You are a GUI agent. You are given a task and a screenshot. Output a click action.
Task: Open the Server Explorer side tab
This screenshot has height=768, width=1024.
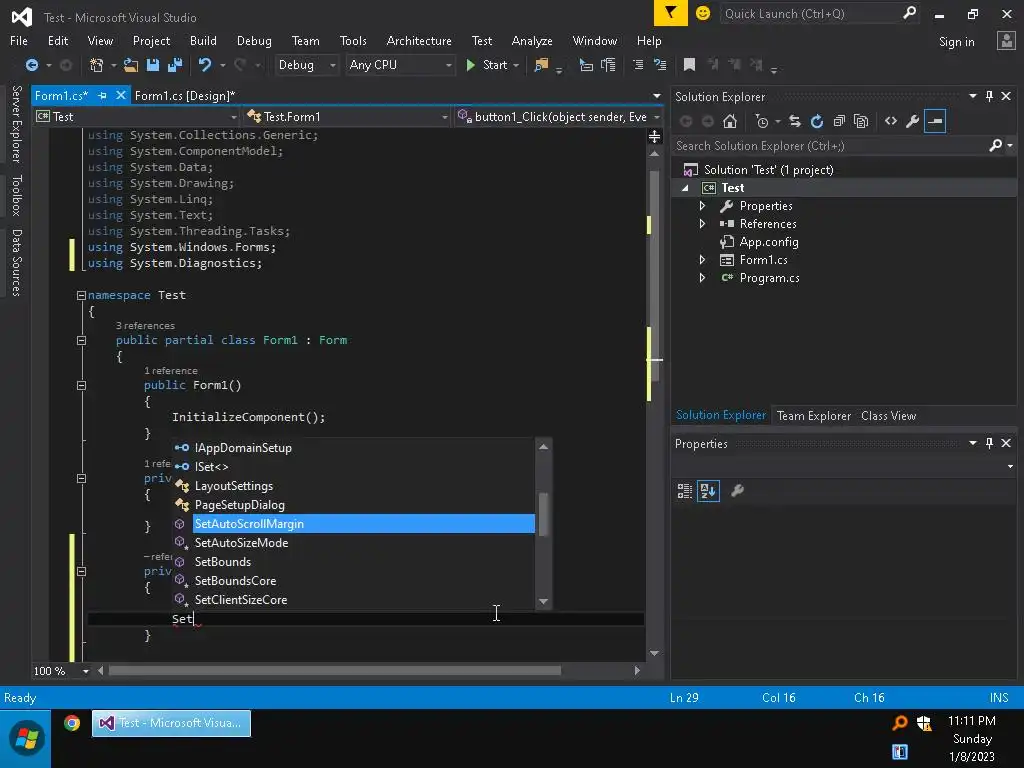click(16, 124)
